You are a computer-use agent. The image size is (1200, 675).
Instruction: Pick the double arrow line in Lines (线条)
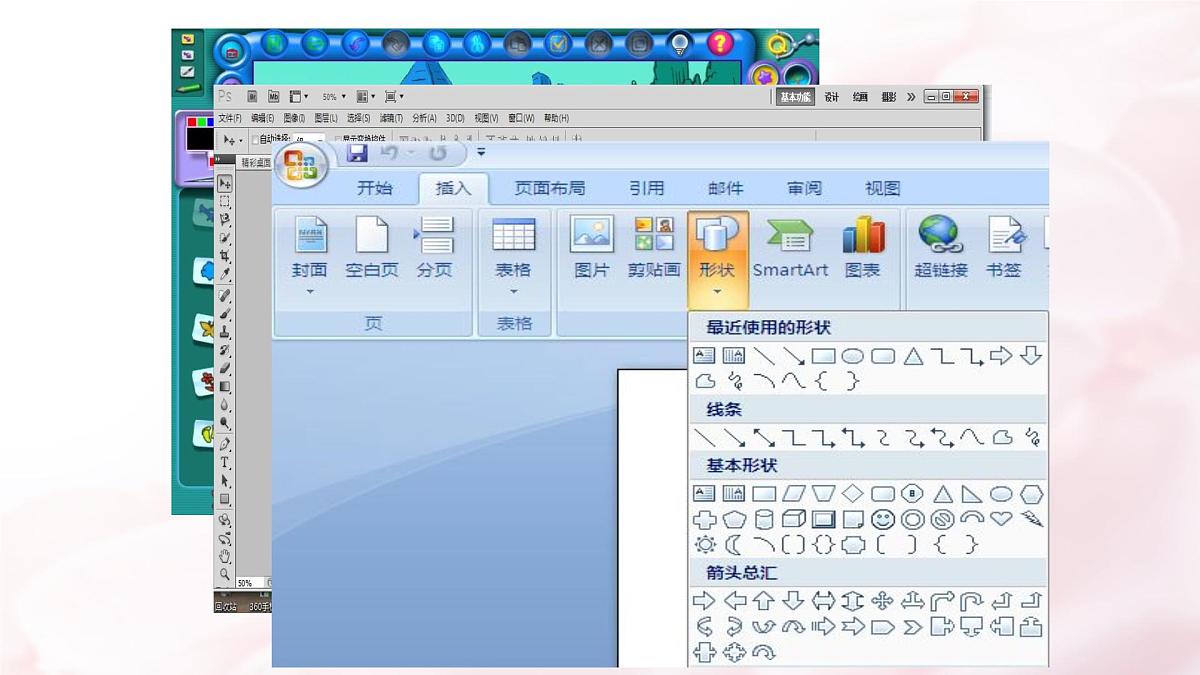click(764, 437)
